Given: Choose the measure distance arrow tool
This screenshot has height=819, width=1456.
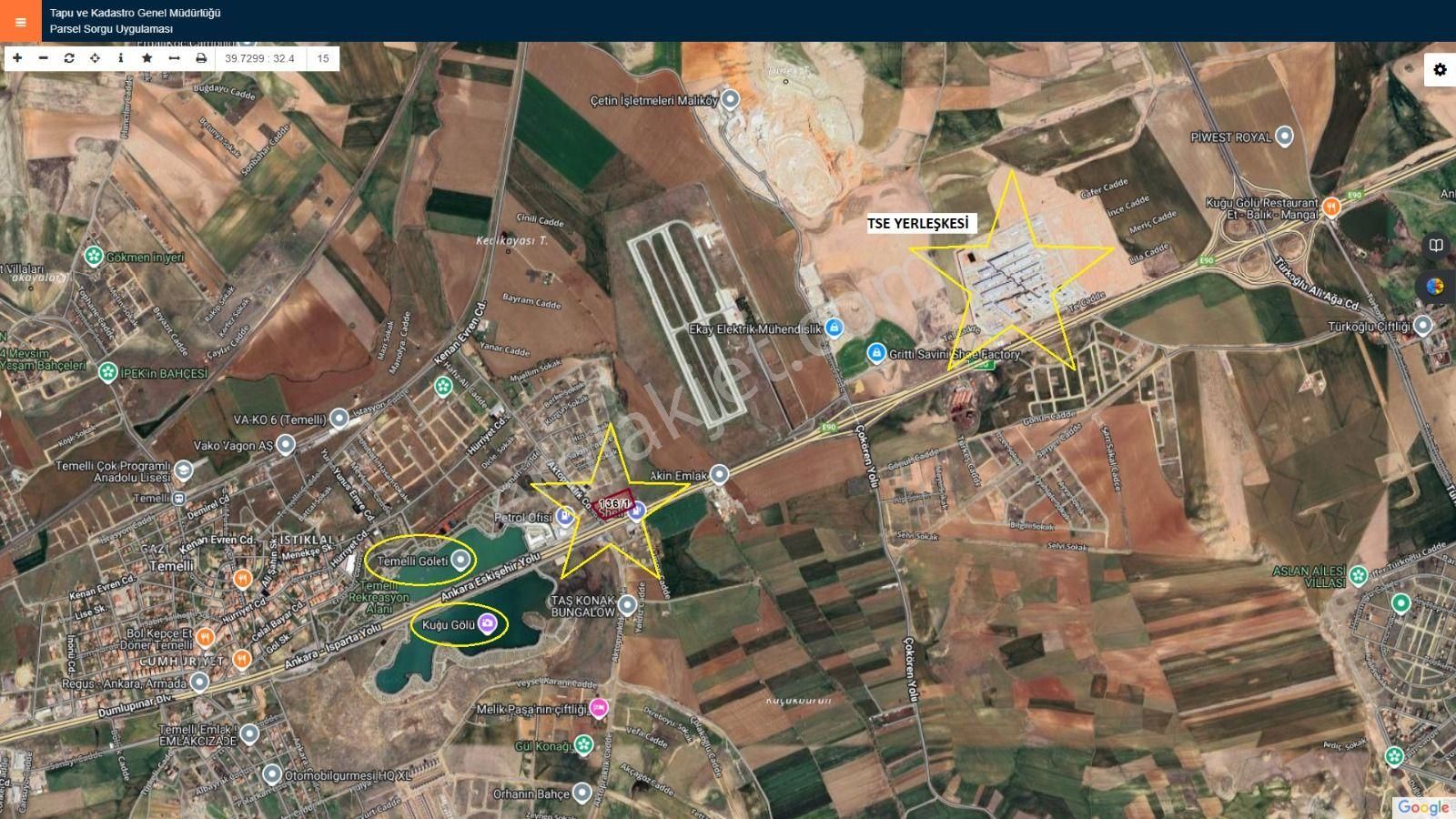Looking at the screenshot, I should coord(174,58).
